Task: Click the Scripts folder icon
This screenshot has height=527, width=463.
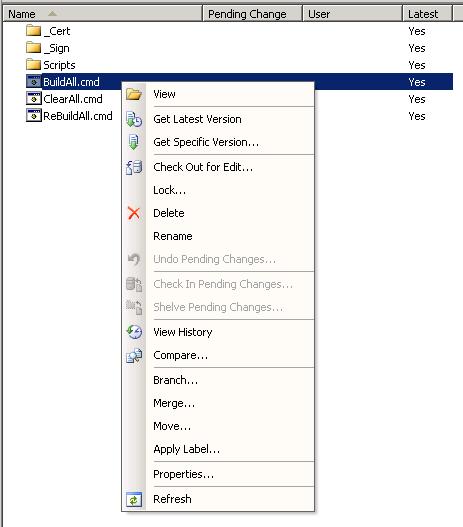Action: (33, 64)
